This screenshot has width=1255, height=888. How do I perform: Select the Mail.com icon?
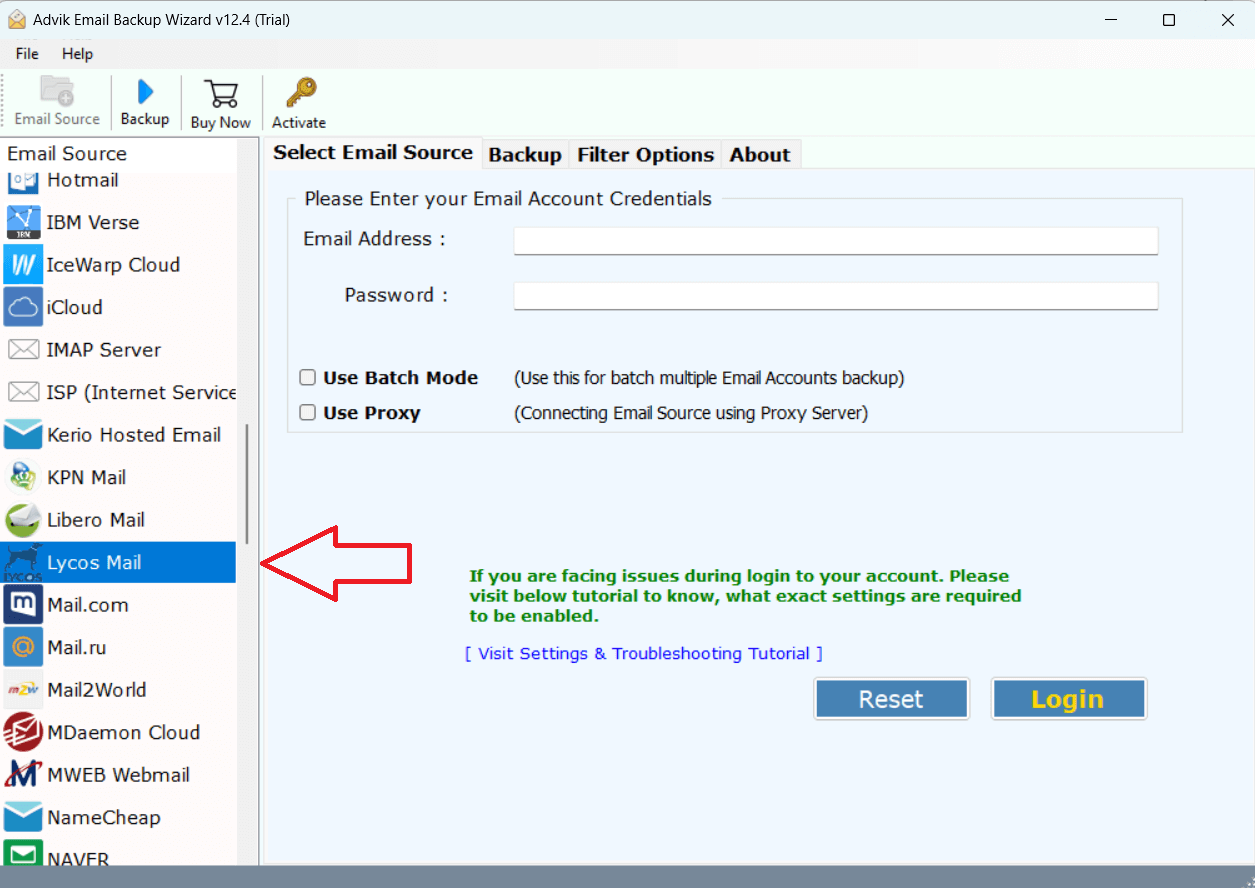[23, 605]
